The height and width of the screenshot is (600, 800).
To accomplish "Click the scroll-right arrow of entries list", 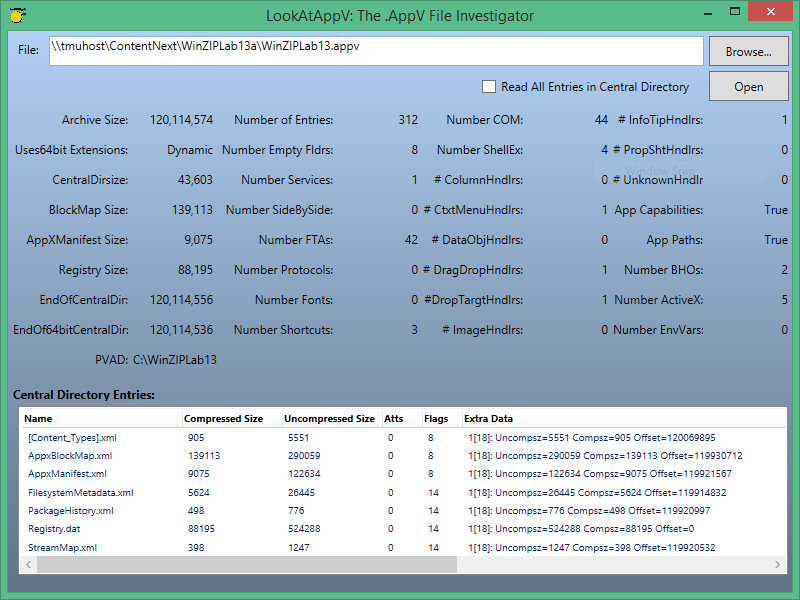I will point(777,564).
